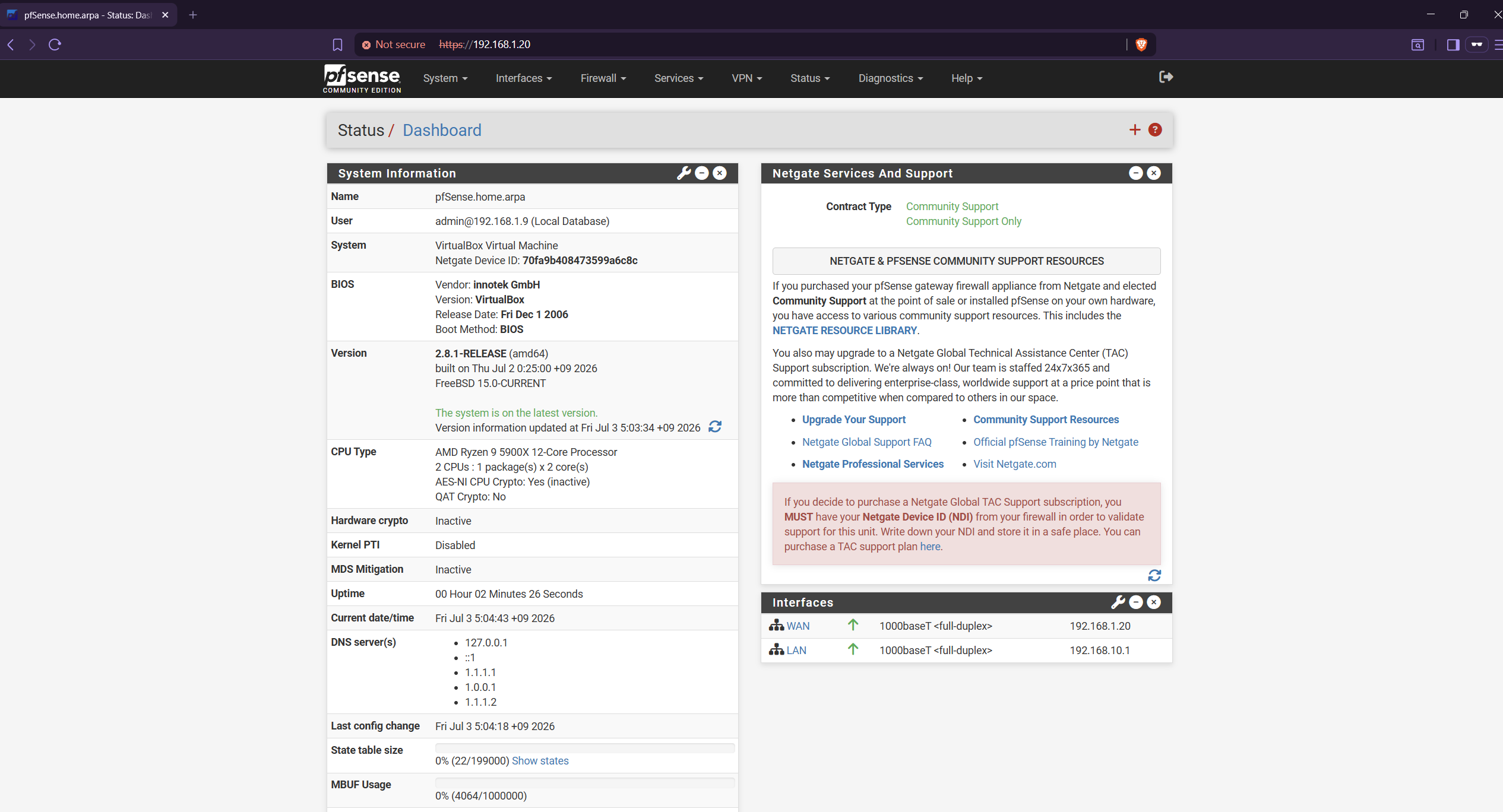Expand the Firewall menu

[603, 78]
